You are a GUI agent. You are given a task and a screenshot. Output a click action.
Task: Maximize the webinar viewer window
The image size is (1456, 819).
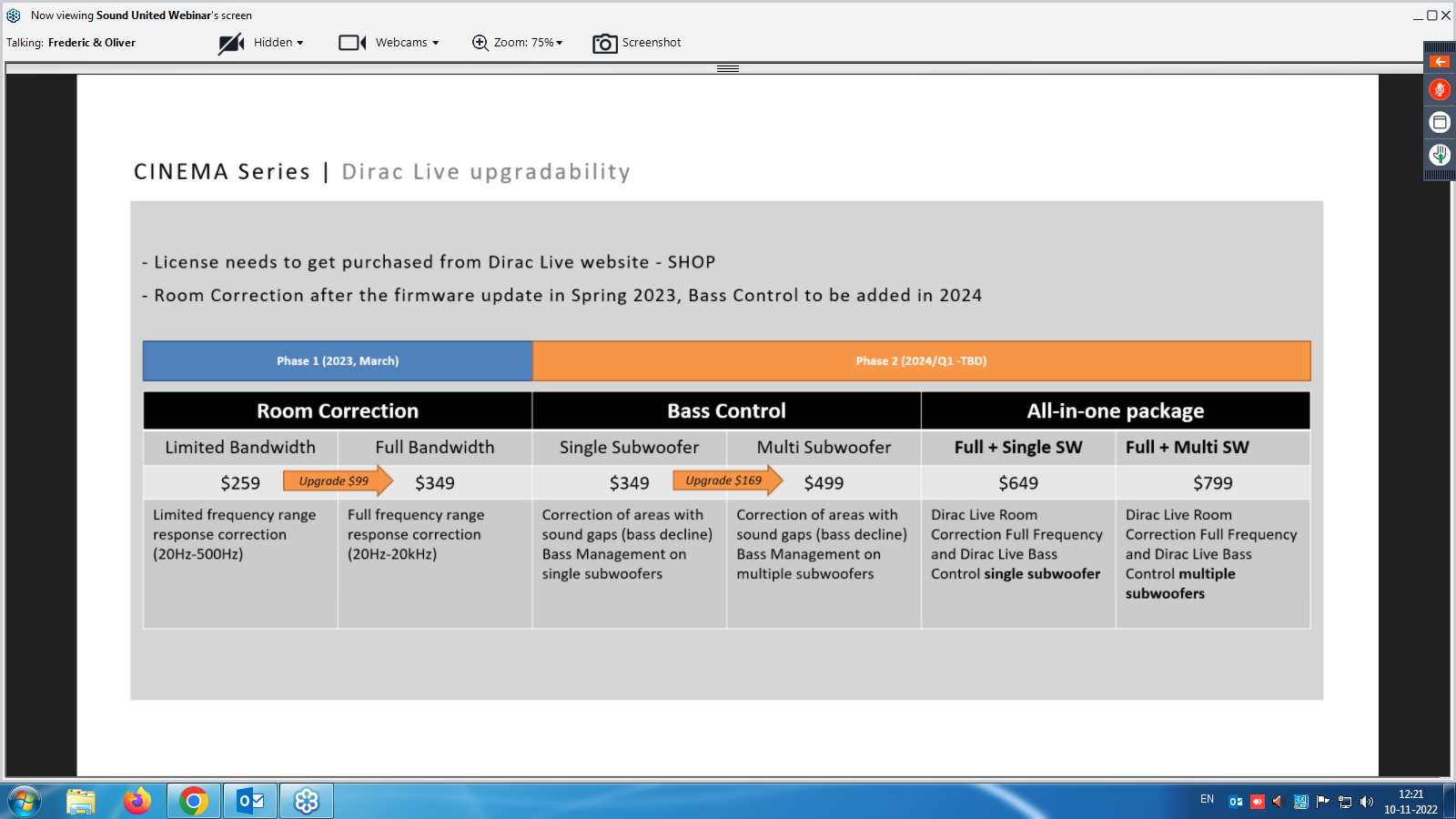click(1431, 15)
